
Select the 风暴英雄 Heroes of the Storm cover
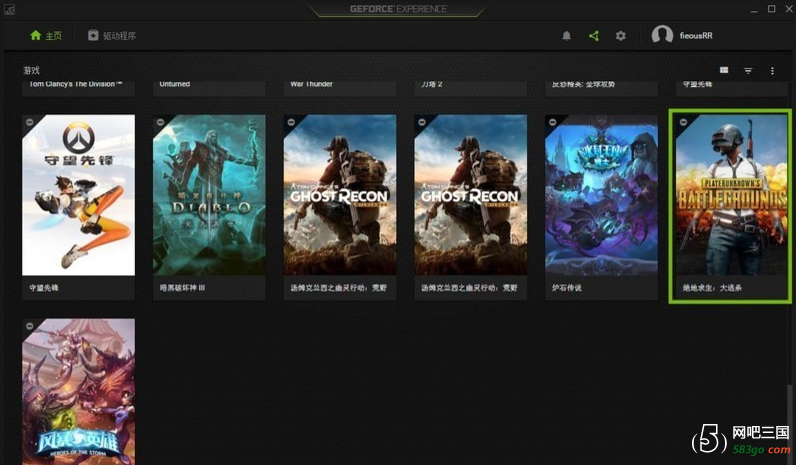coord(78,391)
